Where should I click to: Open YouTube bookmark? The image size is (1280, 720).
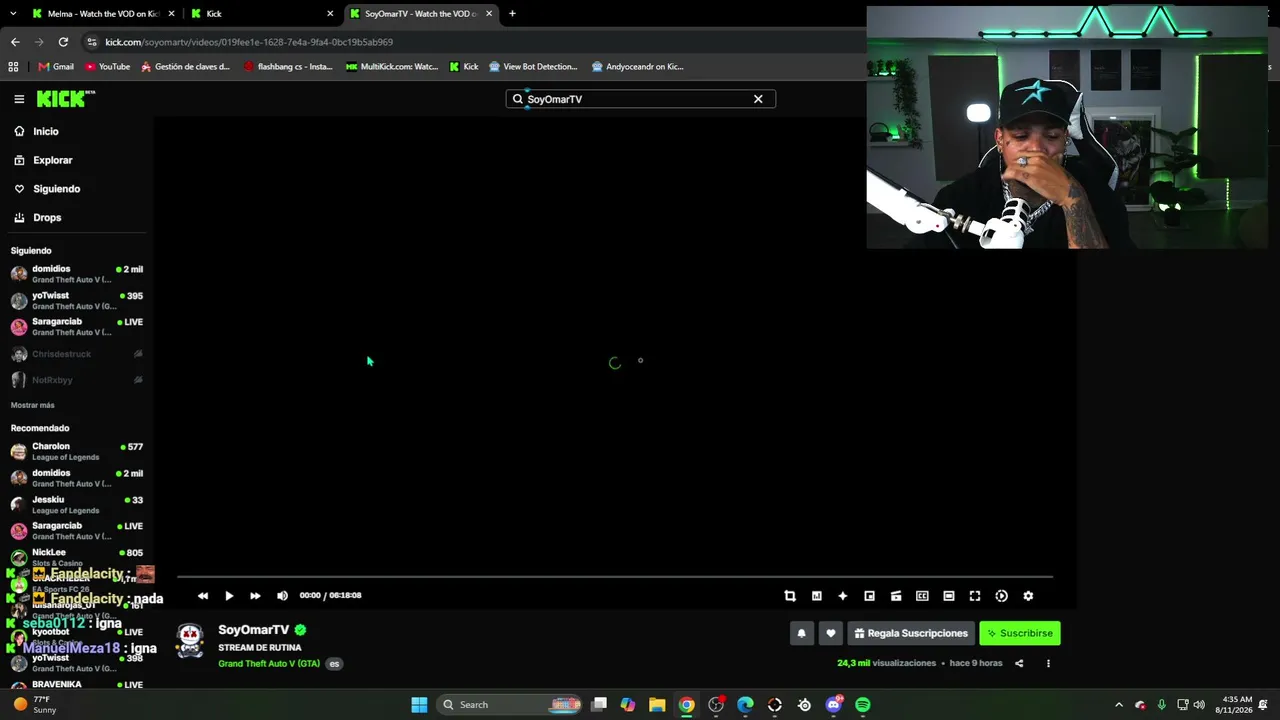tap(107, 67)
